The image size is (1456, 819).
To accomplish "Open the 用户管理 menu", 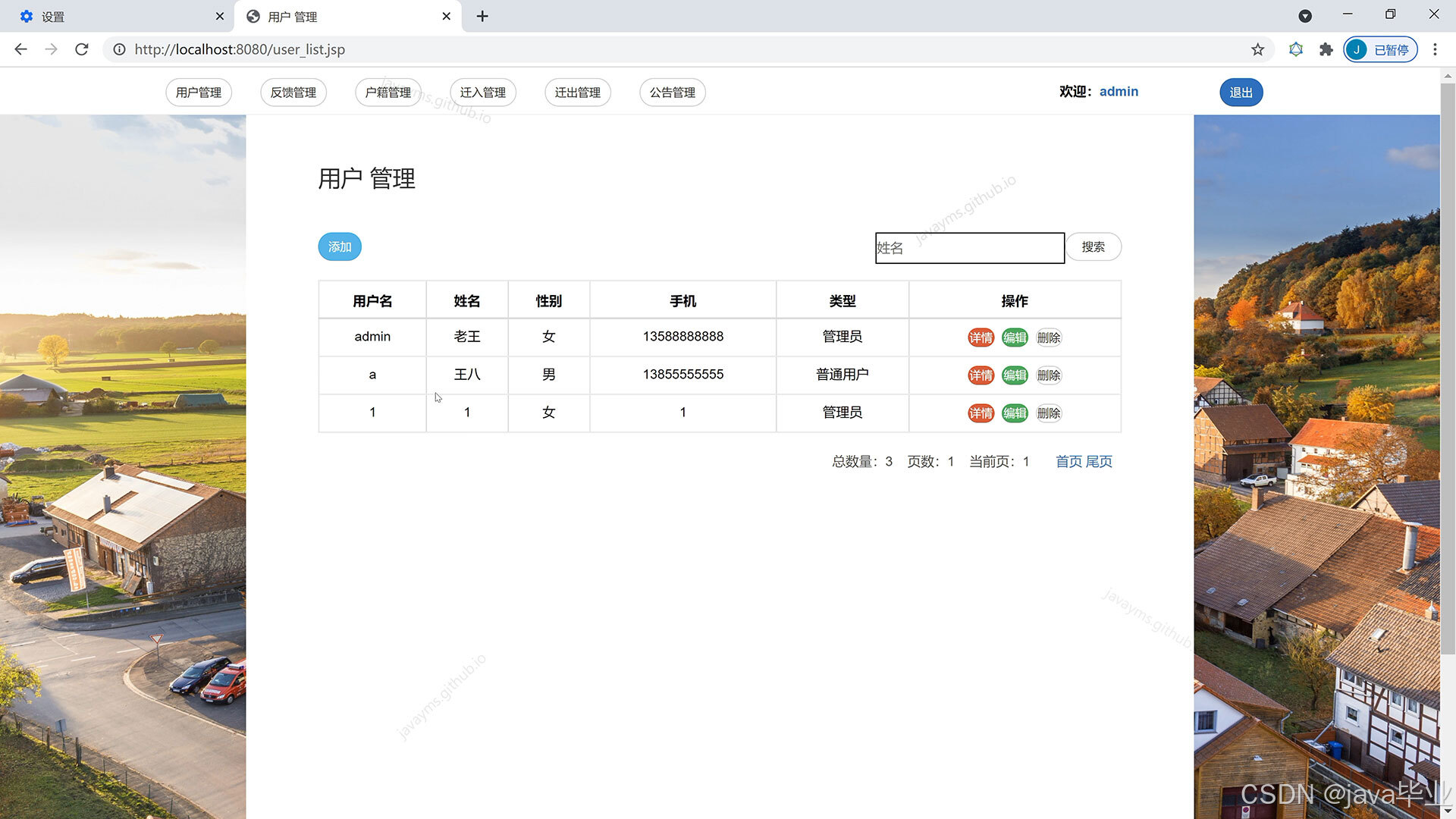I will 199,93.
